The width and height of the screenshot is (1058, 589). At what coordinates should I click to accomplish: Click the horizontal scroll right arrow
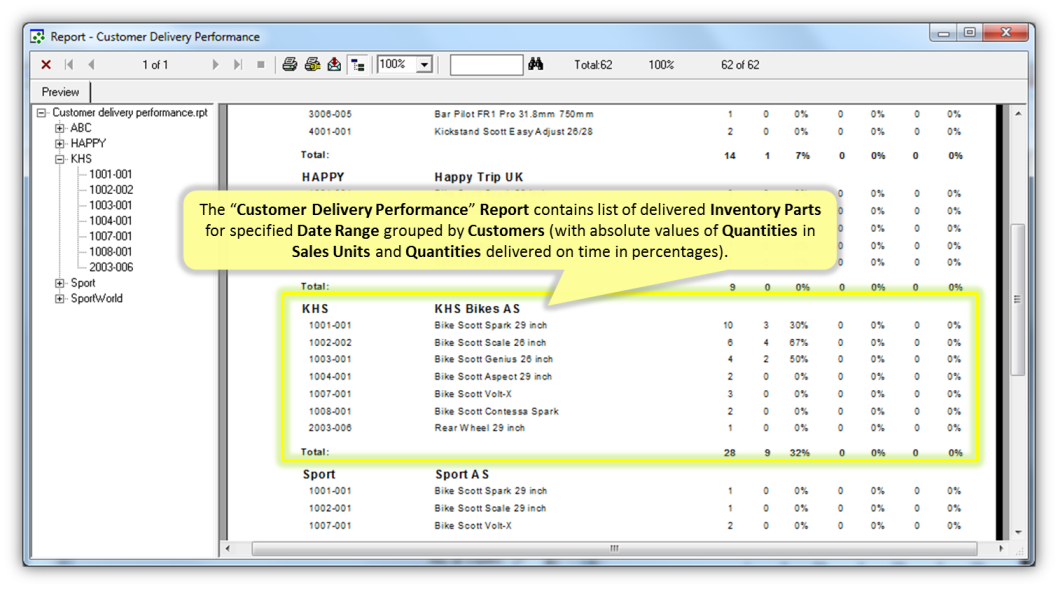pos(1001,549)
